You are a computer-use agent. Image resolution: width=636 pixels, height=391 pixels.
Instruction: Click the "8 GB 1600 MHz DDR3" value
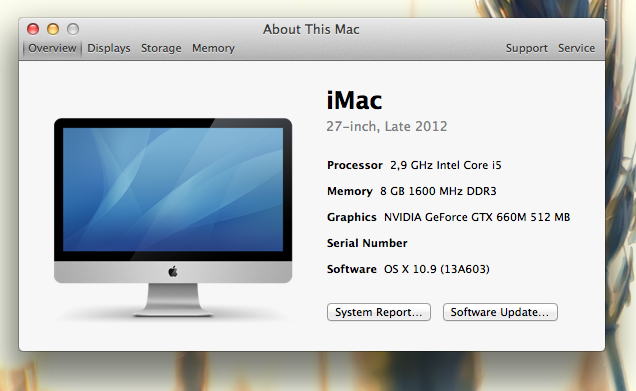[x=438, y=191]
